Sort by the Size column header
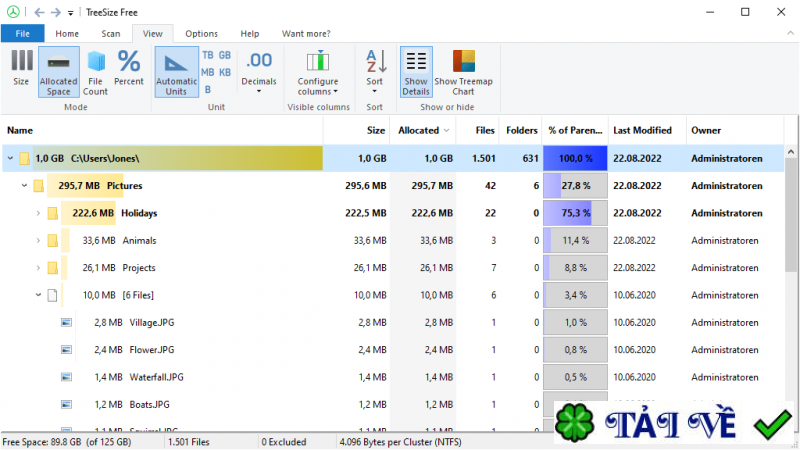Viewport: 800px width, 450px height. (357, 130)
